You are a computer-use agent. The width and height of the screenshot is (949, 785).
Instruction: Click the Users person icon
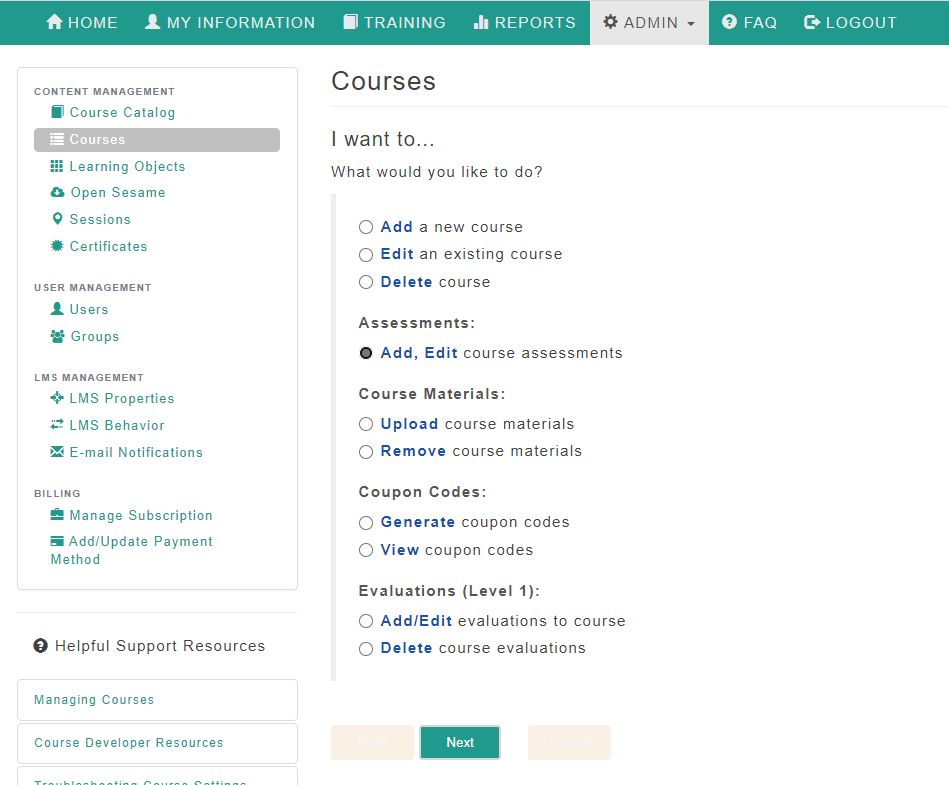coord(57,309)
